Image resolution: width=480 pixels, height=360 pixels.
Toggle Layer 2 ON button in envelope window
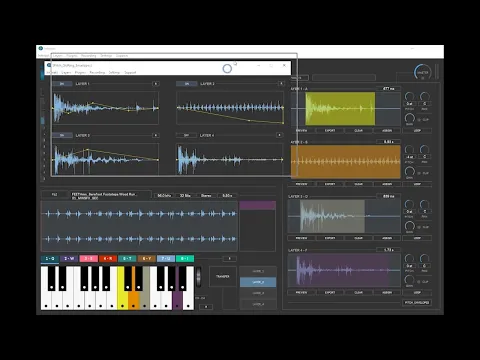[x=187, y=84]
